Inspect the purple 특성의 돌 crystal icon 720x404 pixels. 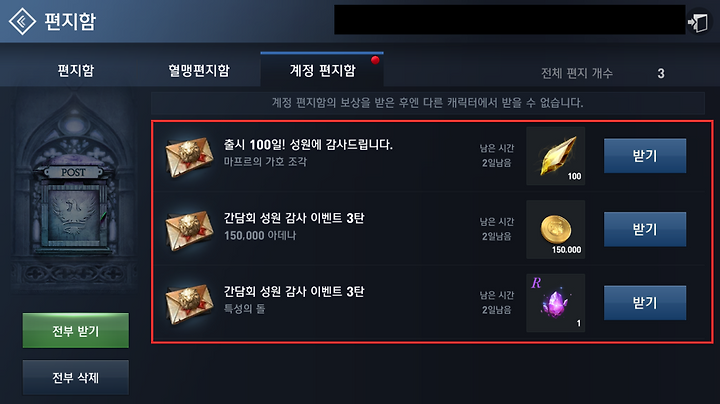tap(556, 303)
